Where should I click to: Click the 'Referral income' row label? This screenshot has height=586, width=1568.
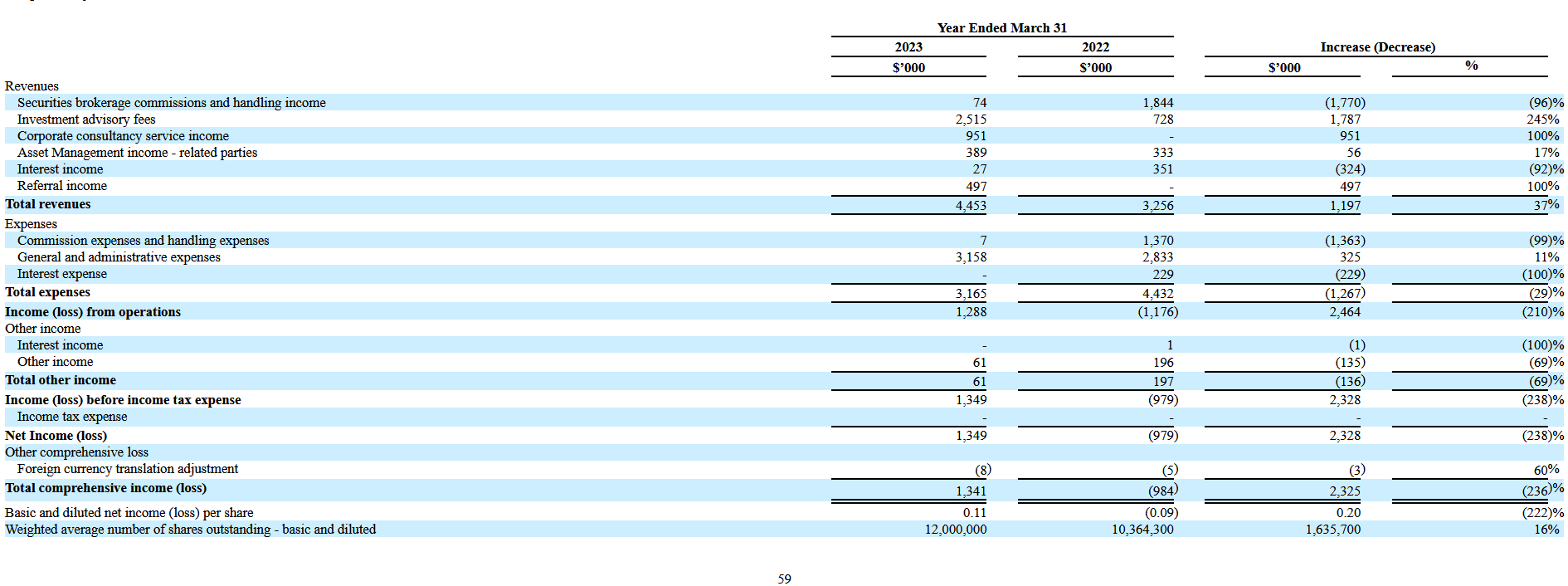(62, 186)
